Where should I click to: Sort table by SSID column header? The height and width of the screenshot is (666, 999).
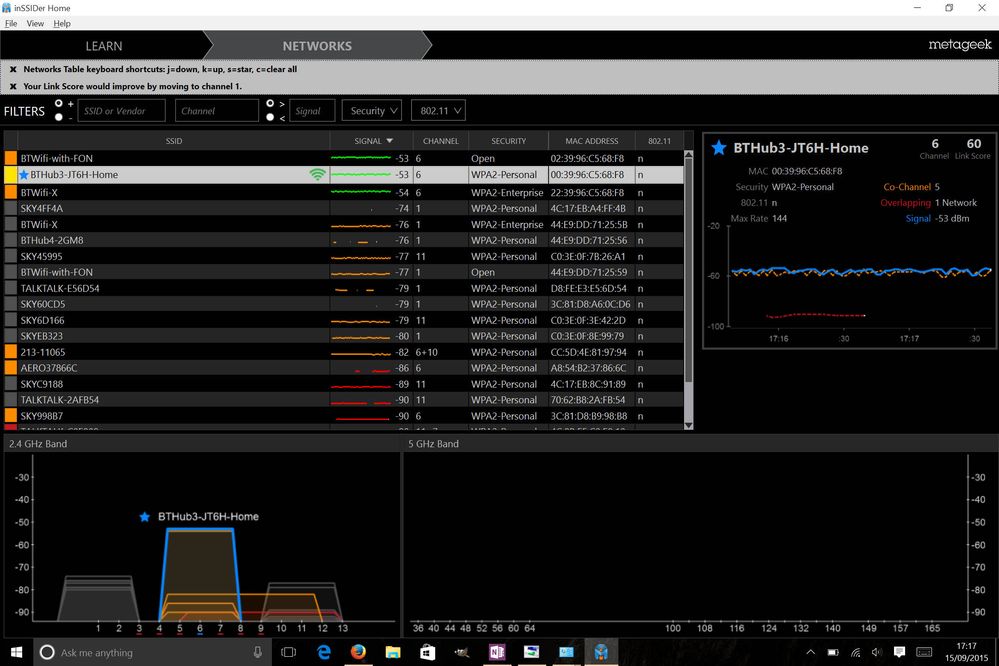[173, 141]
